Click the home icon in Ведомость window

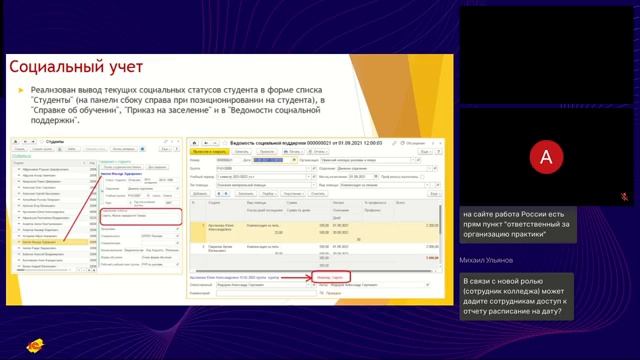(x=195, y=143)
